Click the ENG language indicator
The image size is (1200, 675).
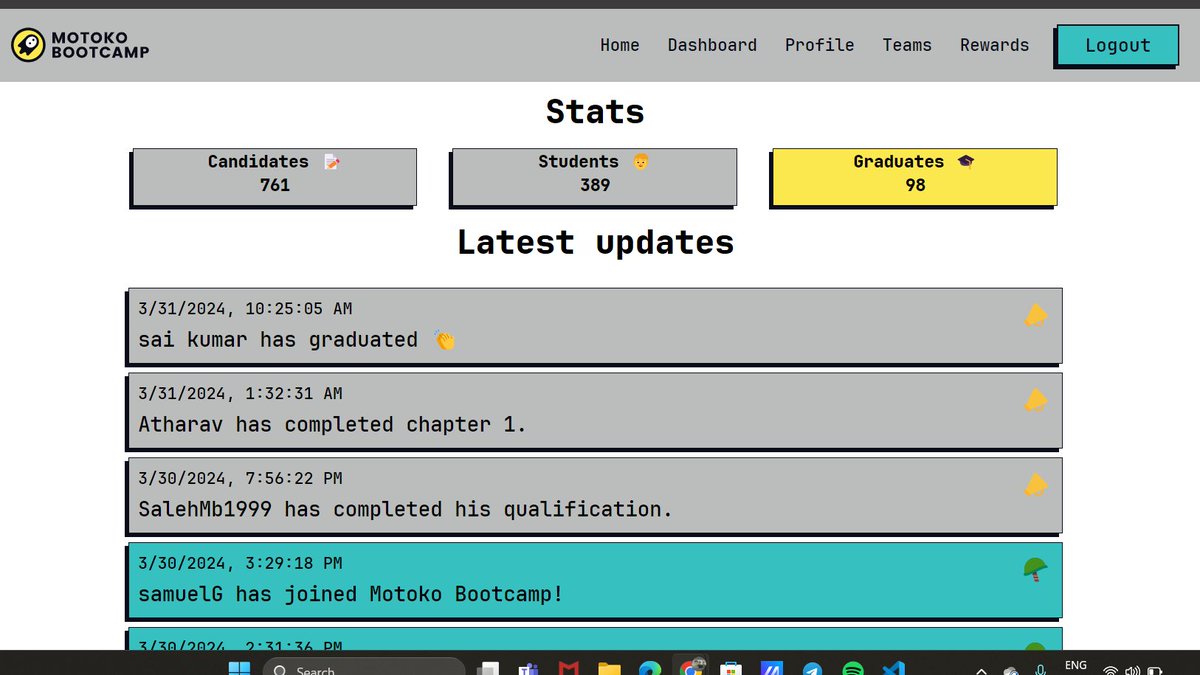pos(1076,666)
